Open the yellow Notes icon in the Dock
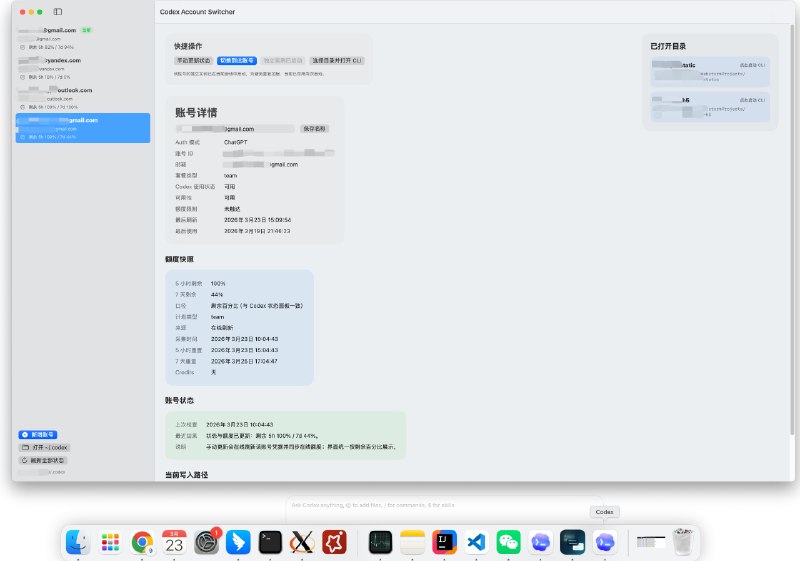The width and height of the screenshot is (800, 561). 412,542
